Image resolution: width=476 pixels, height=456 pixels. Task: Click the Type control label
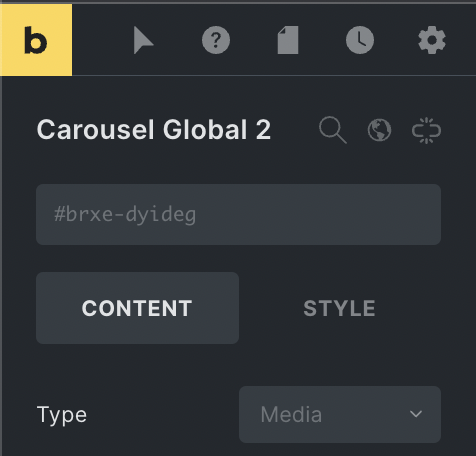point(62,415)
